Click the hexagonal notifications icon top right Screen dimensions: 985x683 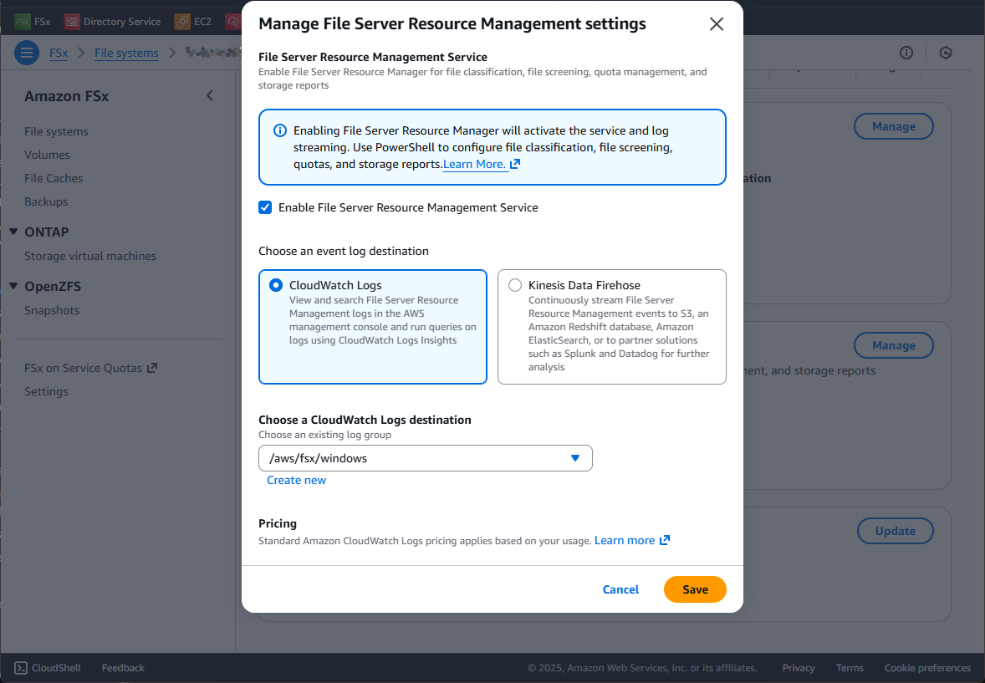click(x=945, y=52)
